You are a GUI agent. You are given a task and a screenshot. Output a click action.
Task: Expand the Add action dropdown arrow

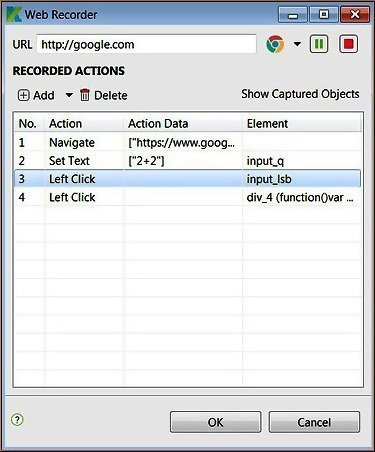click(69, 95)
